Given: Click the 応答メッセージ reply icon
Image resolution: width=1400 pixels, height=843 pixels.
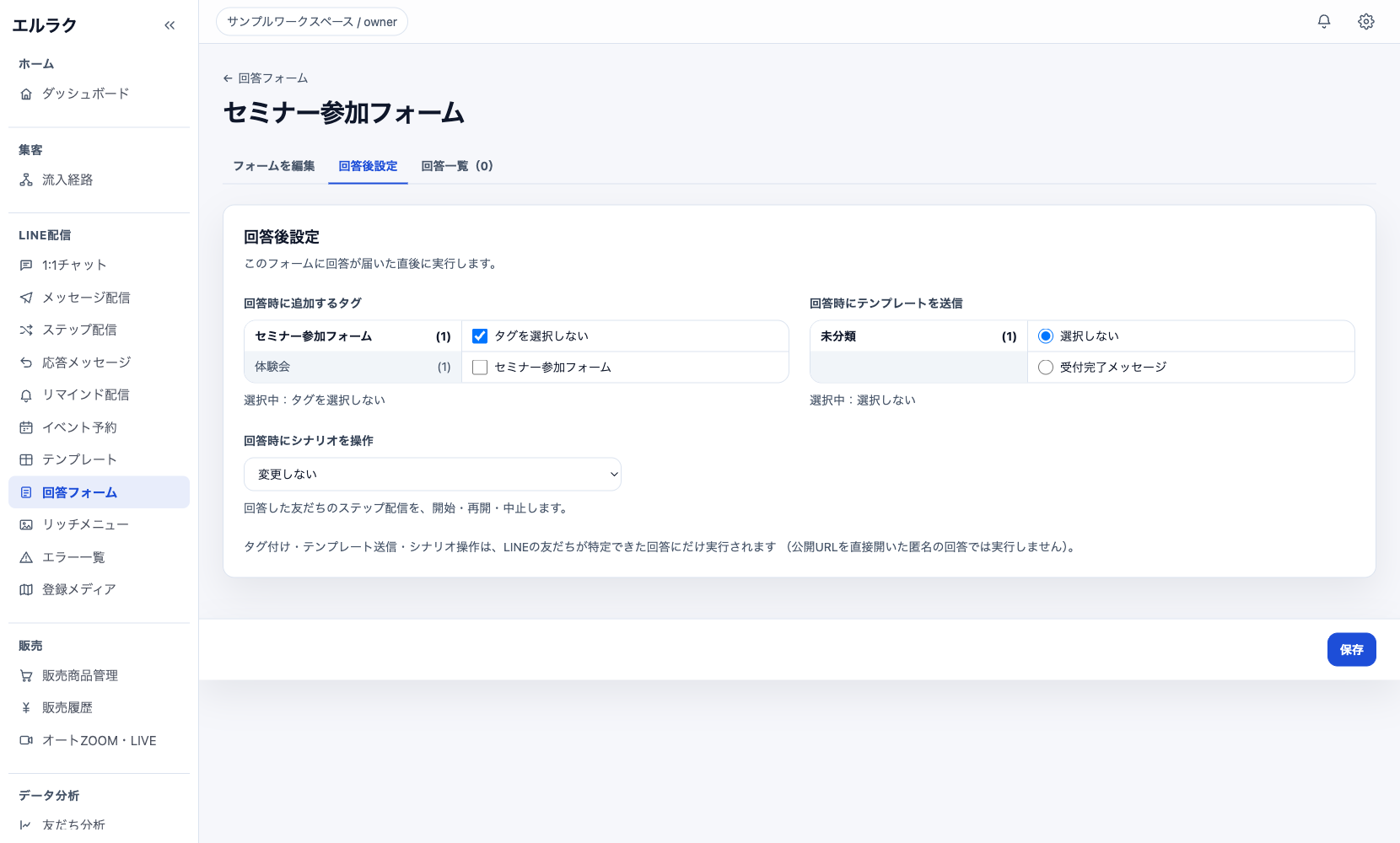Looking at the screenshot, I should tap(26, 362).
